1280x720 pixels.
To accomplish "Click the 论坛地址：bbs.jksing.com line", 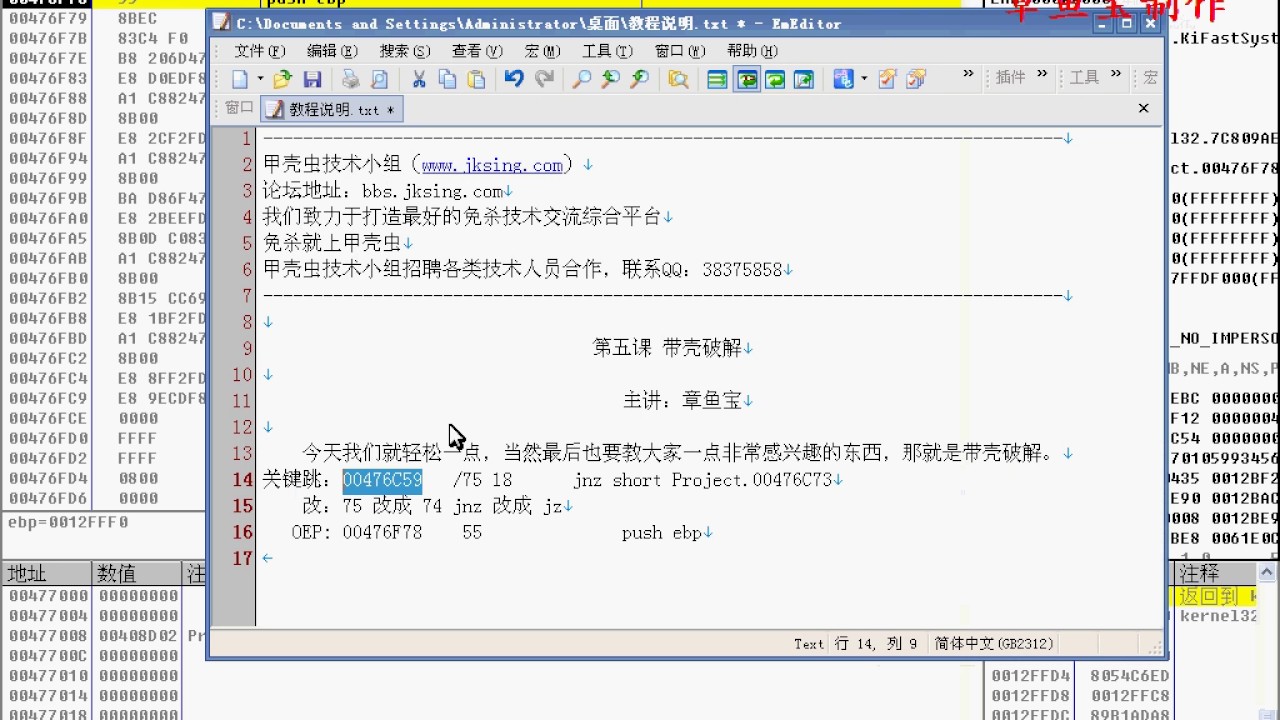I will click(x=382, y=191).
